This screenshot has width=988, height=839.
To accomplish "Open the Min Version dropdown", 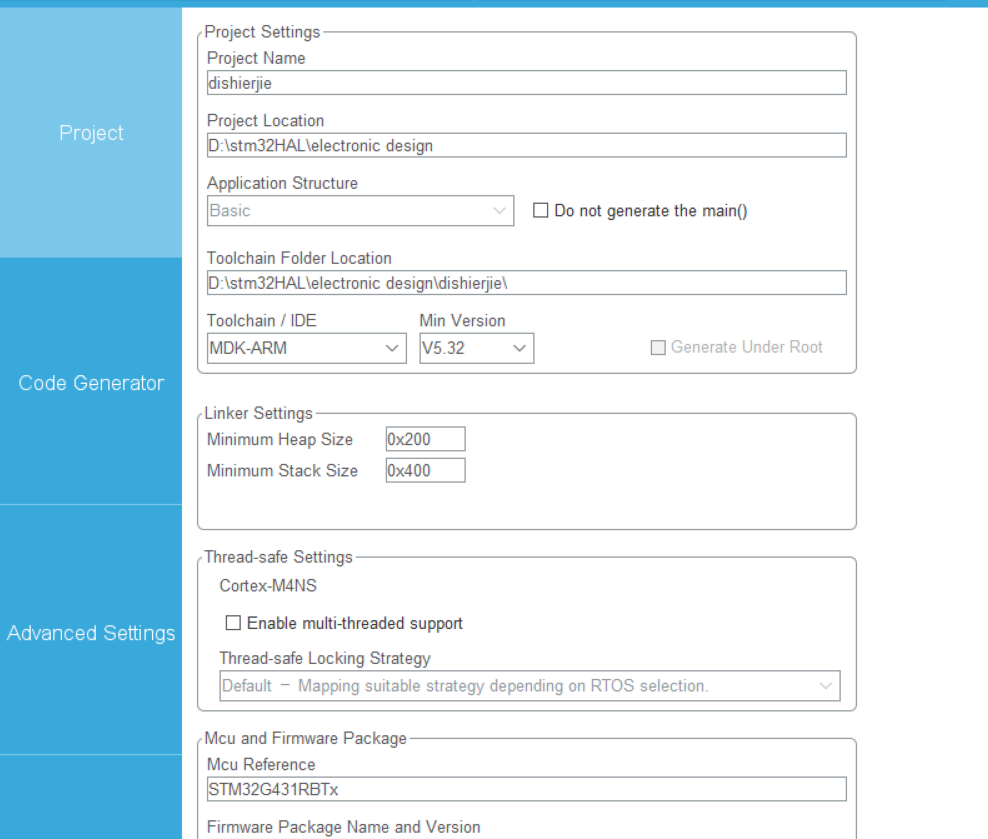I will [x=476, y=348].
